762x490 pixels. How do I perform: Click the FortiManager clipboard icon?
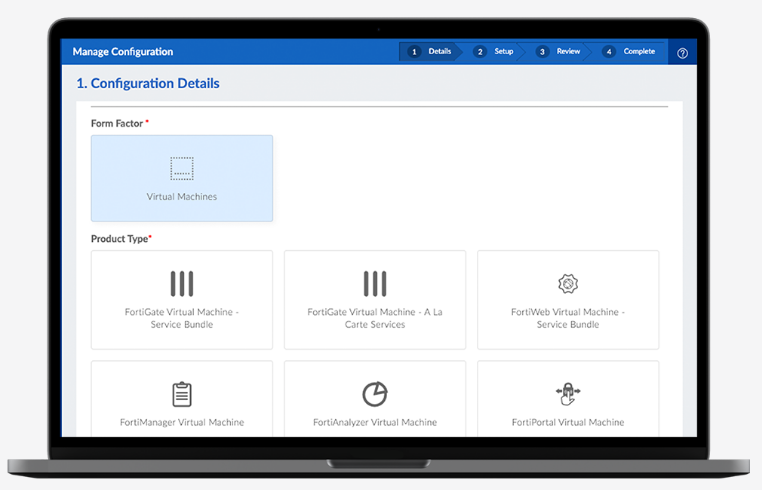pyautogui.click(x=182, y=394)
